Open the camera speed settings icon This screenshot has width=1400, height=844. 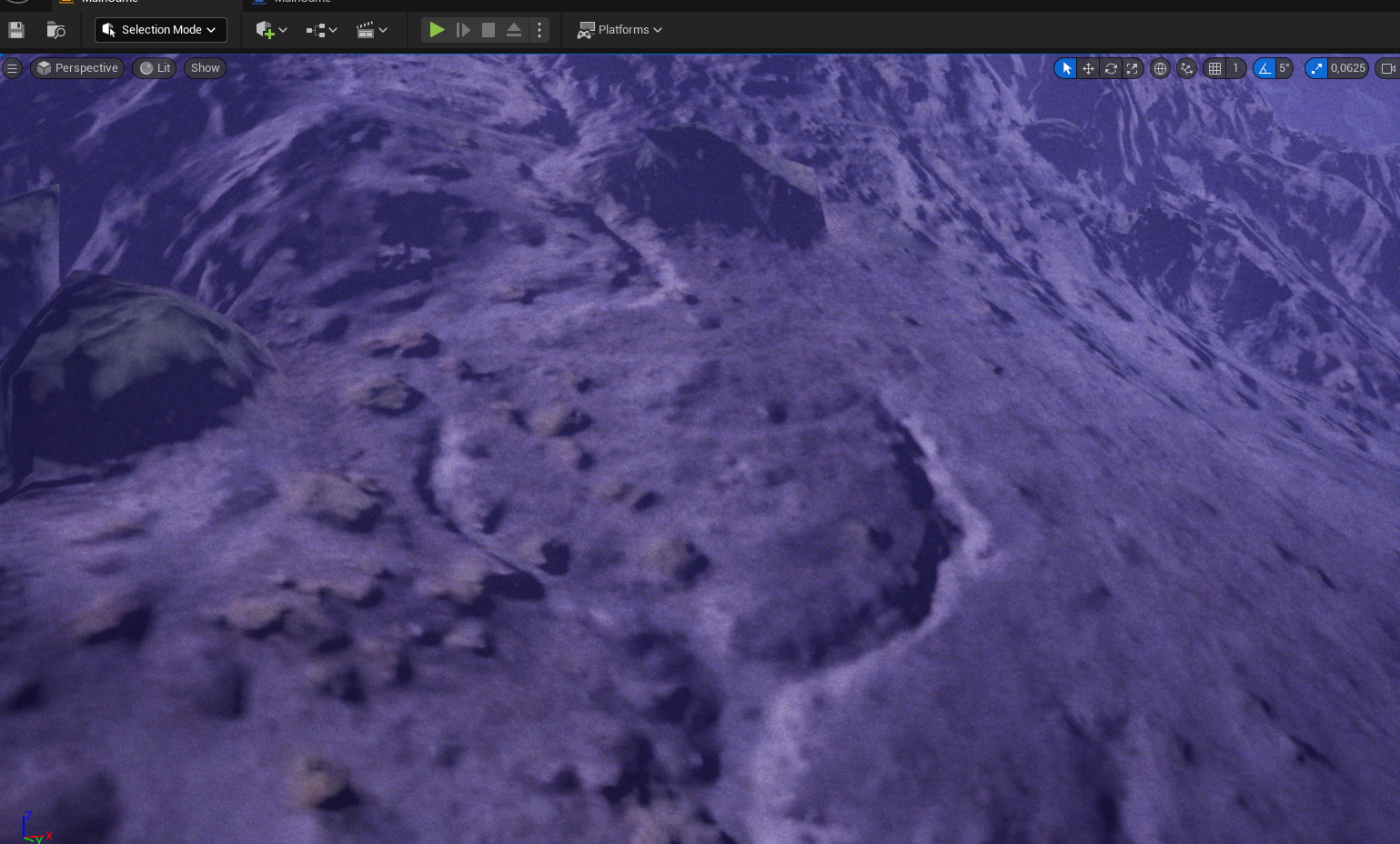coord(1387,68)
